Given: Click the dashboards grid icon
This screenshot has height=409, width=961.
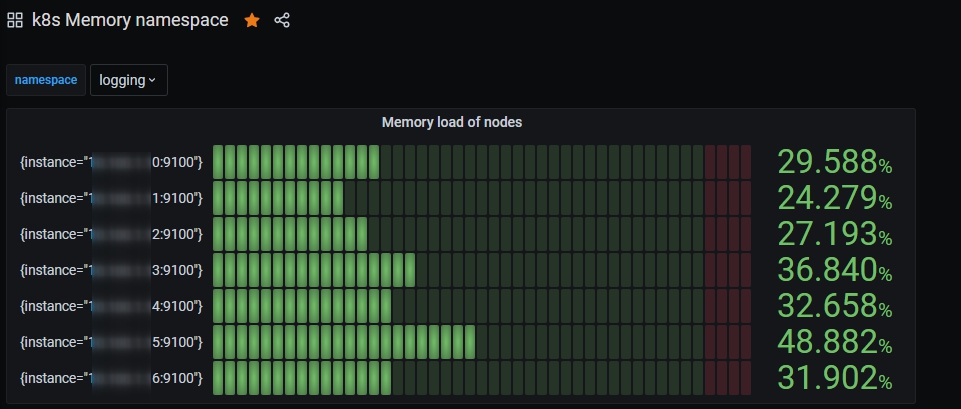Looking at the screenshot, I should coord(15,20).
